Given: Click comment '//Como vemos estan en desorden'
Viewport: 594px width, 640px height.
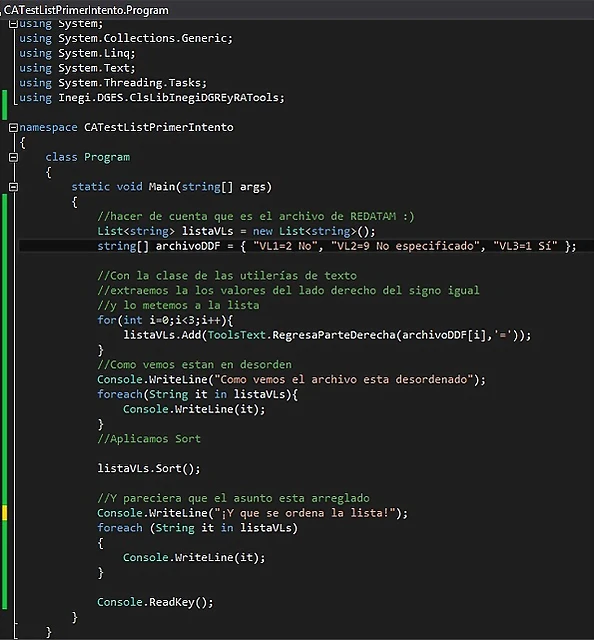Looking at the screenshot, I should coord(195,364).
